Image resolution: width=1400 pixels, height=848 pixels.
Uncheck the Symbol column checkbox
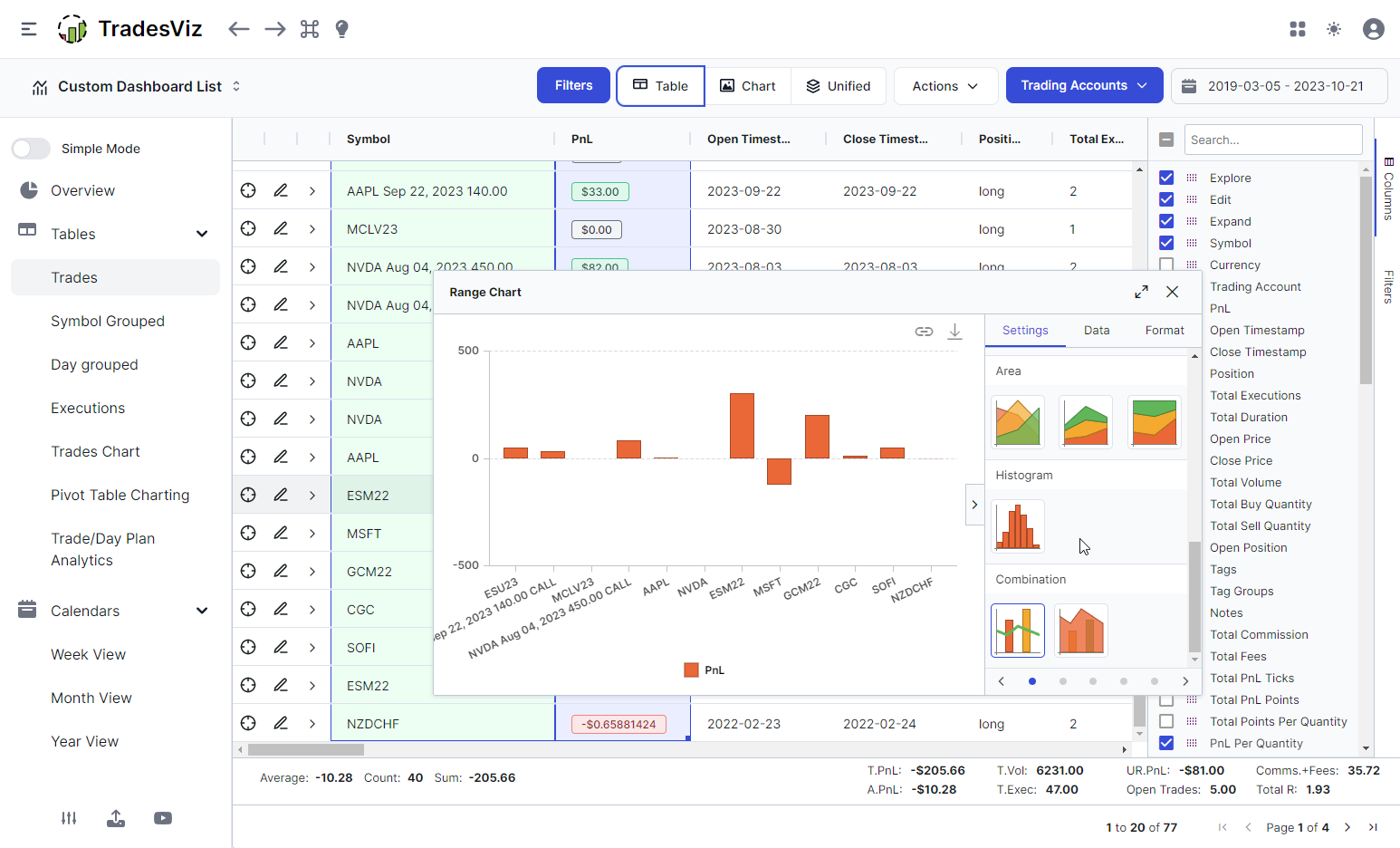click(x=1166, y=243)
